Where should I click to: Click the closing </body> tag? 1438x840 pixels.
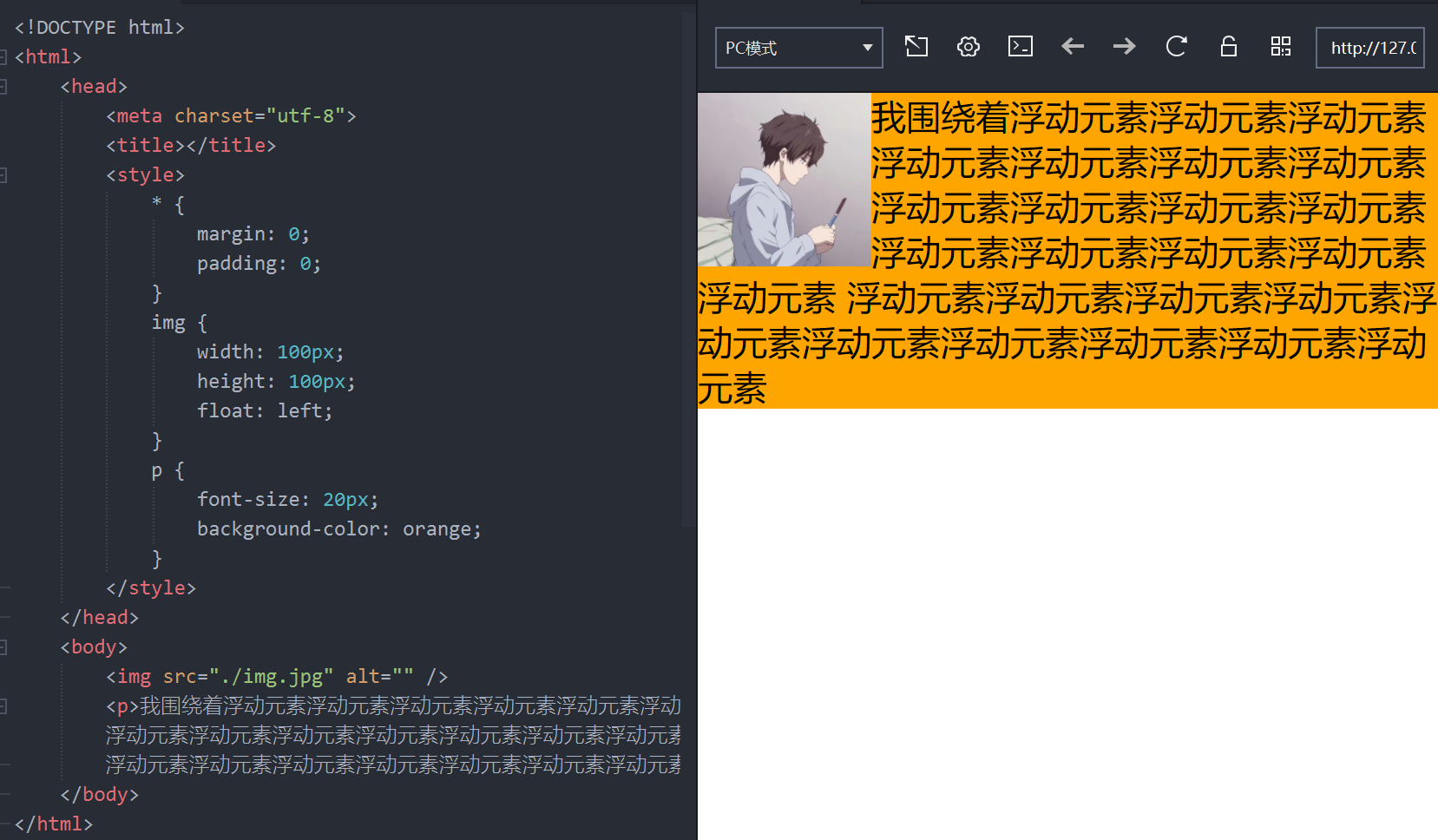coord(100,794)
